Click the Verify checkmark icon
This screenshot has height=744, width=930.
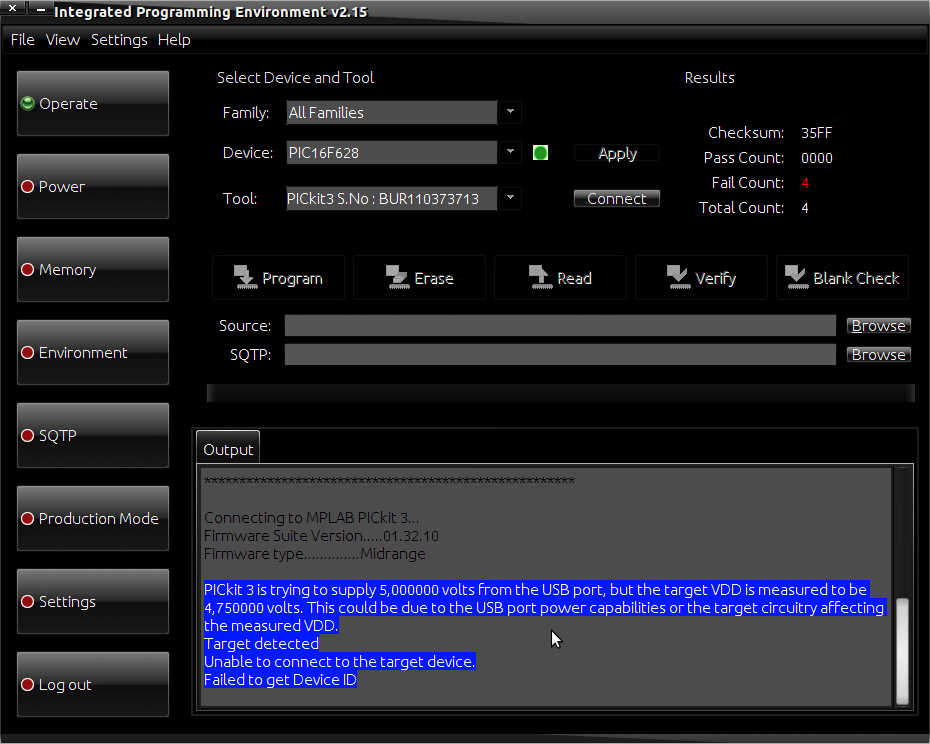[679, 277]
